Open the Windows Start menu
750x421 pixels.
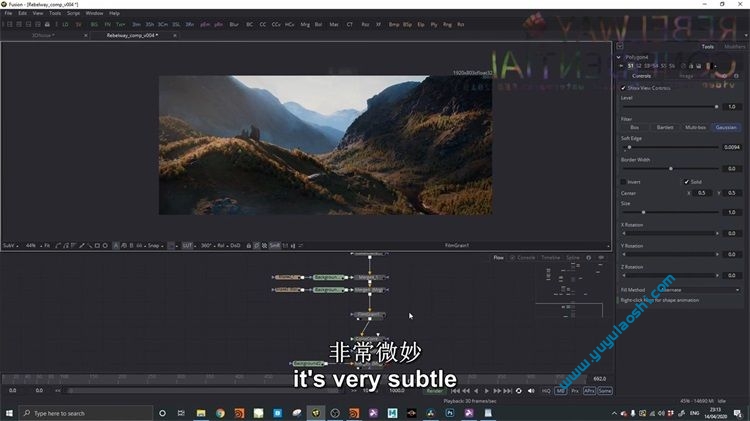tap(9, 413)
